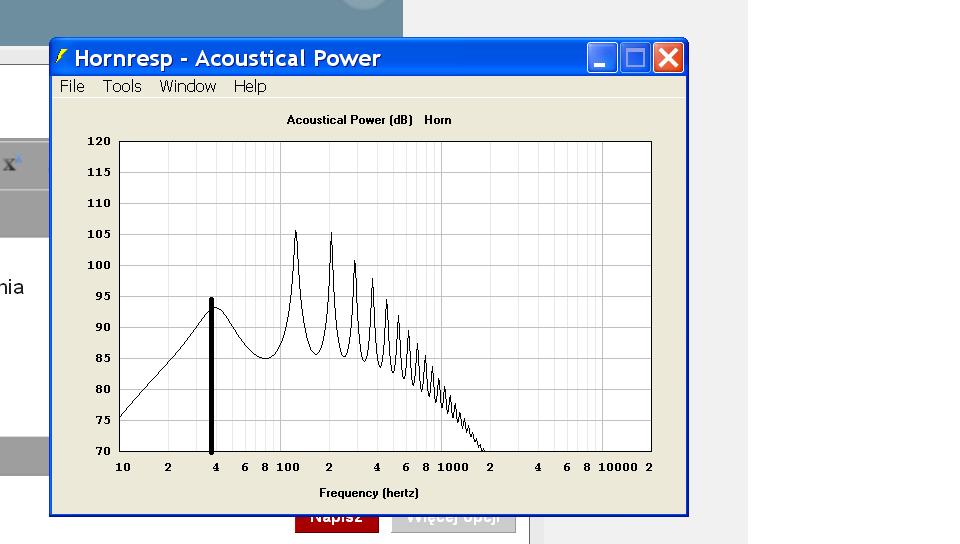Click the 1000 label on the frequency axis

453,467
